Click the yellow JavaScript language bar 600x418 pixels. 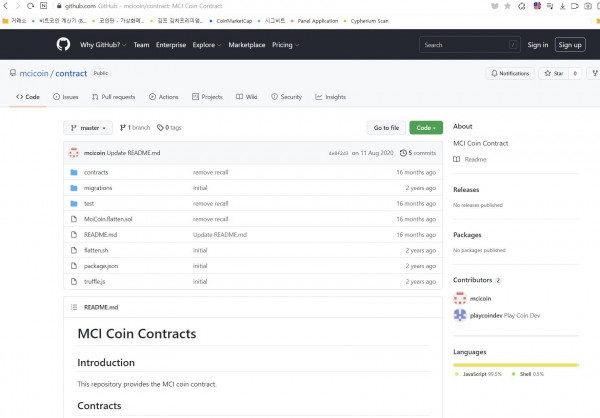515,365
